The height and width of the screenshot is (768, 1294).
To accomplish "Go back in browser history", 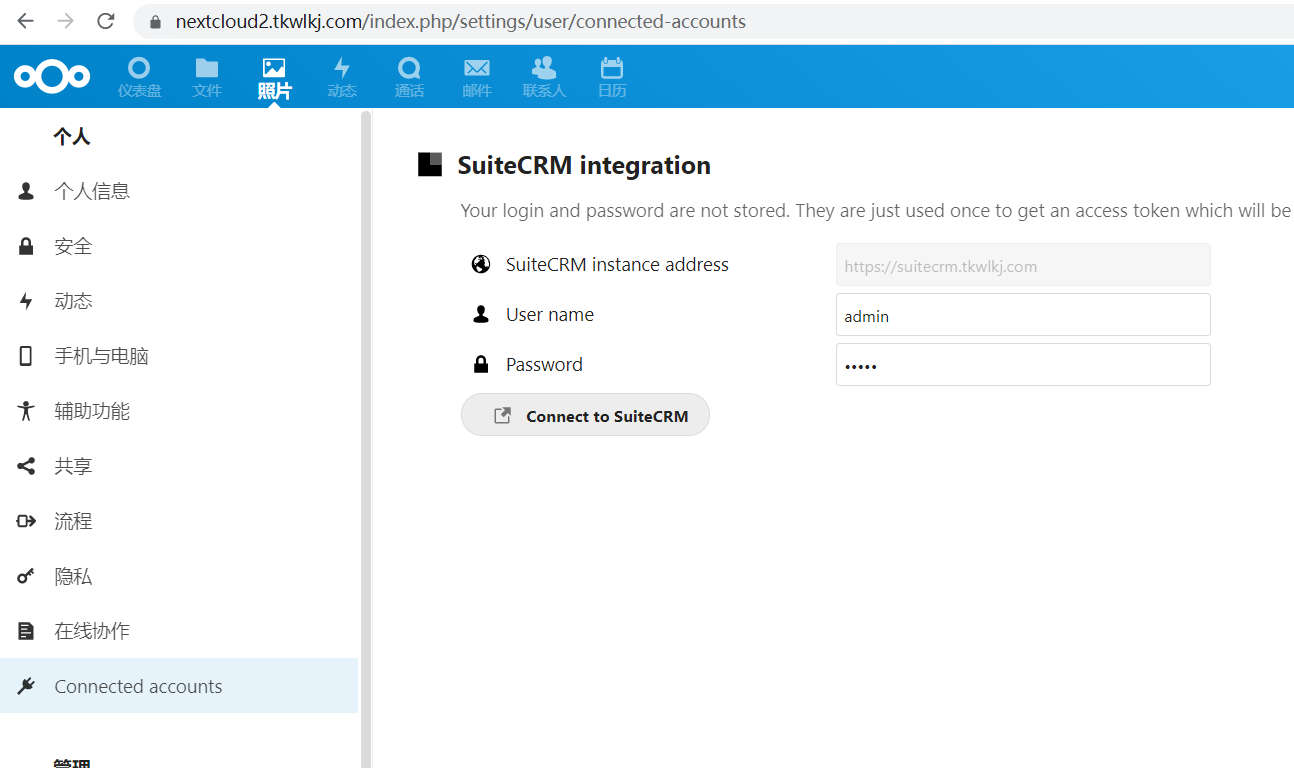I will pos(25,21).
